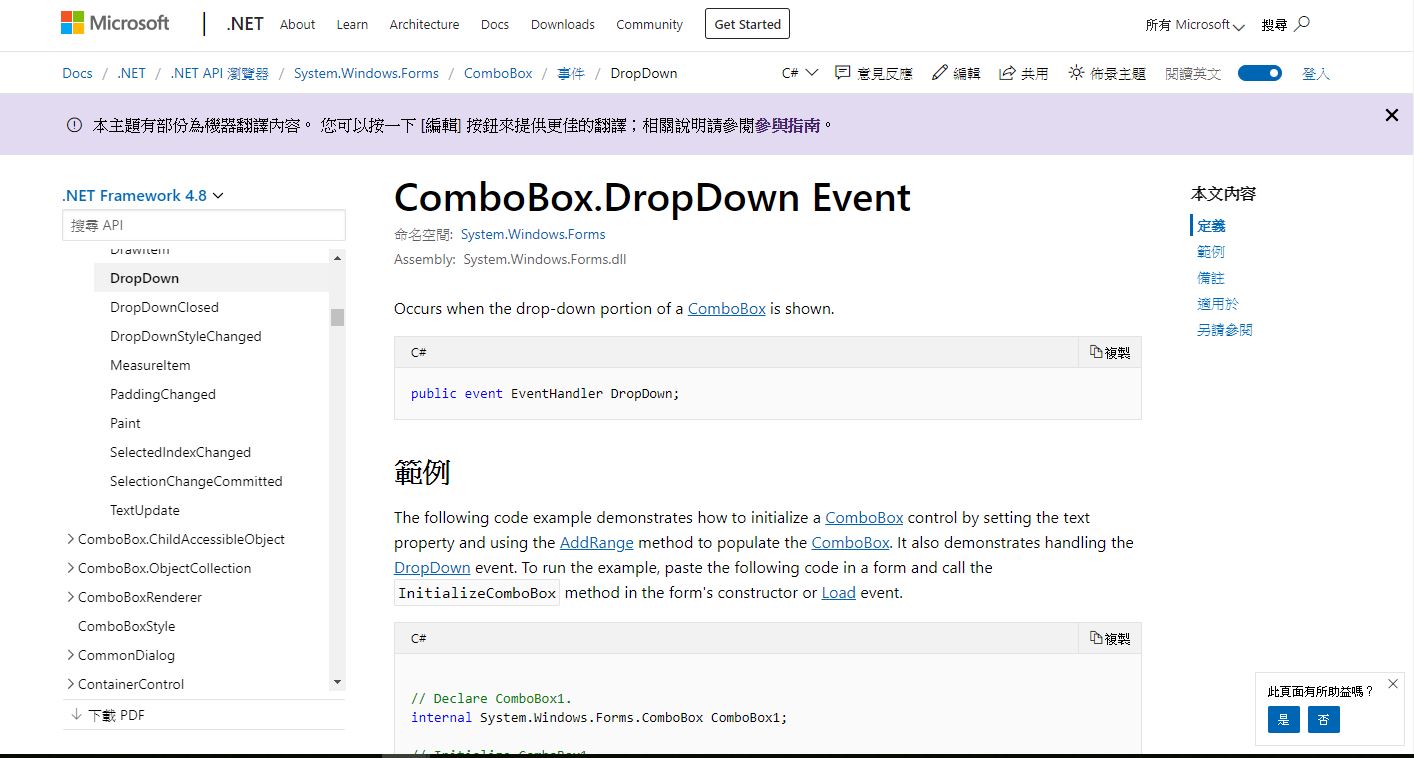Open the Community menu item

click(x=650, y=24)
